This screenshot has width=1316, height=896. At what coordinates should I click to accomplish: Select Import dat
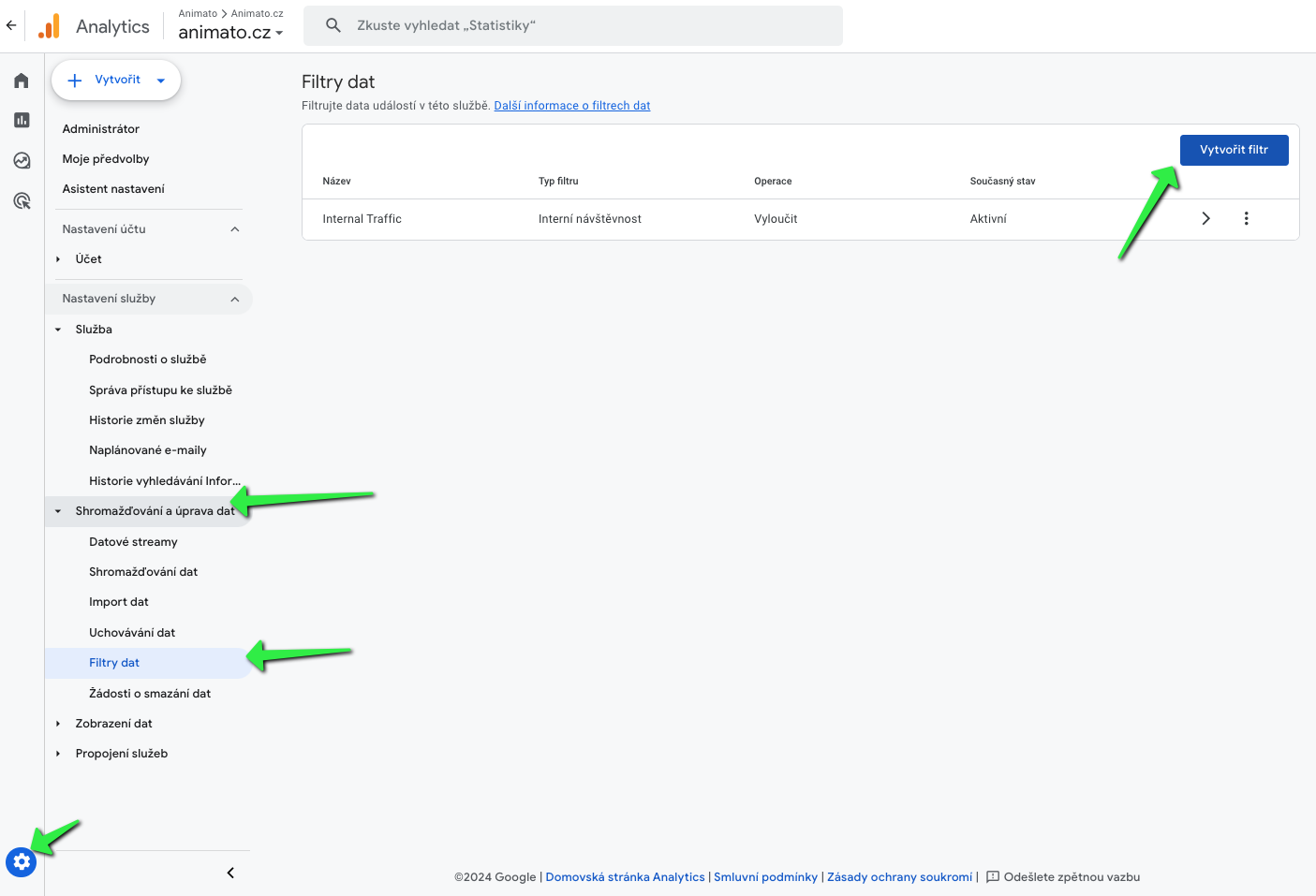pos(119,602)
